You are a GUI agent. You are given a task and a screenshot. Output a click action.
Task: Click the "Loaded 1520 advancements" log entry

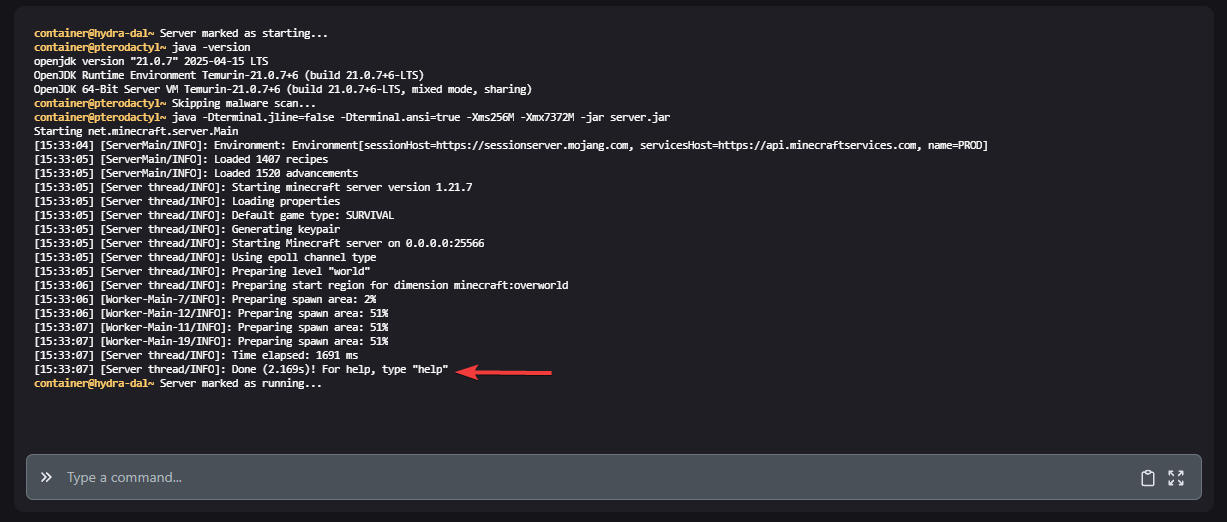pos(196,173)
